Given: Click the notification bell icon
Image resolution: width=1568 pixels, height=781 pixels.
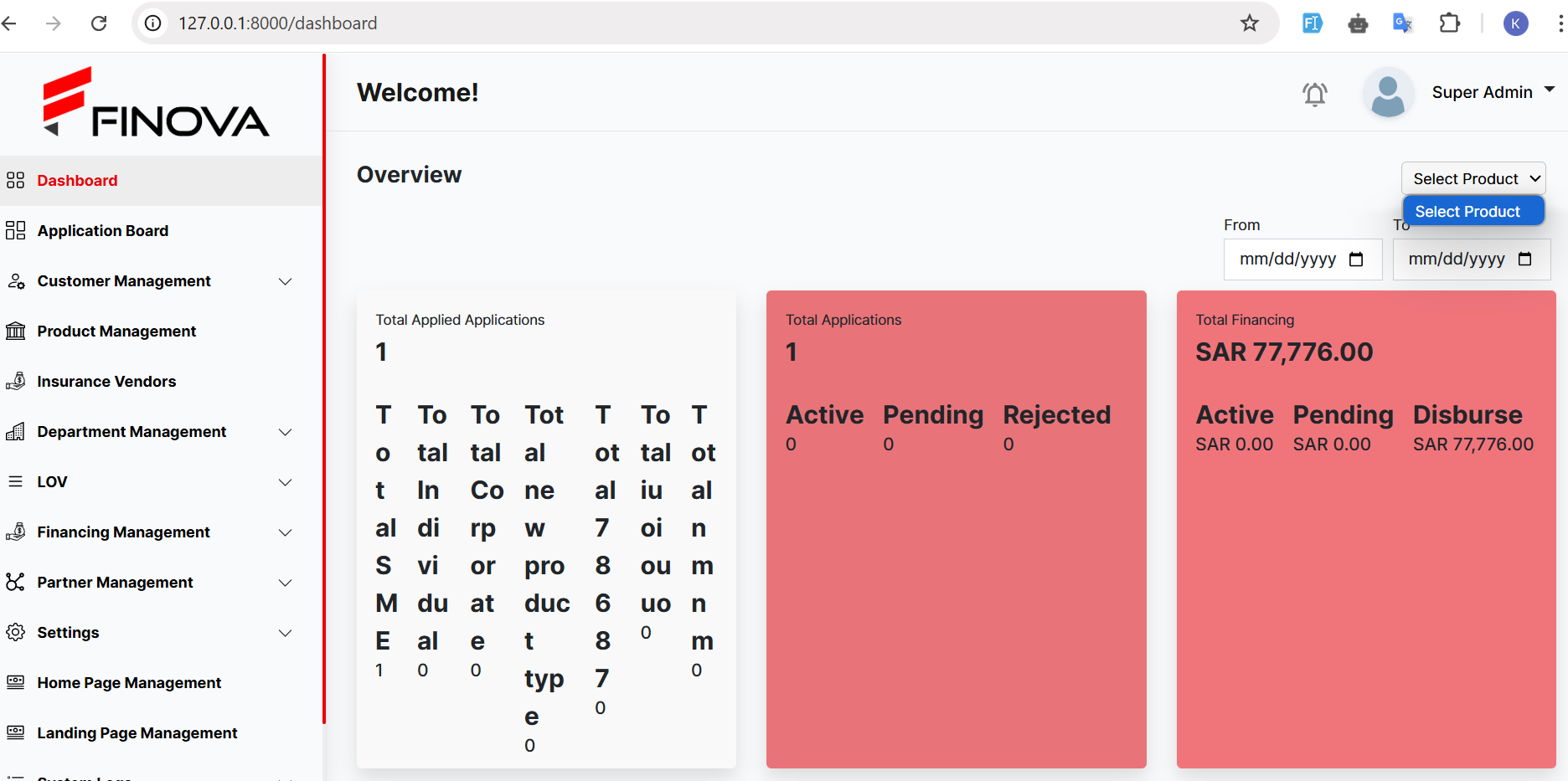Looking at the screenshot, I should tap(1314, 94).
